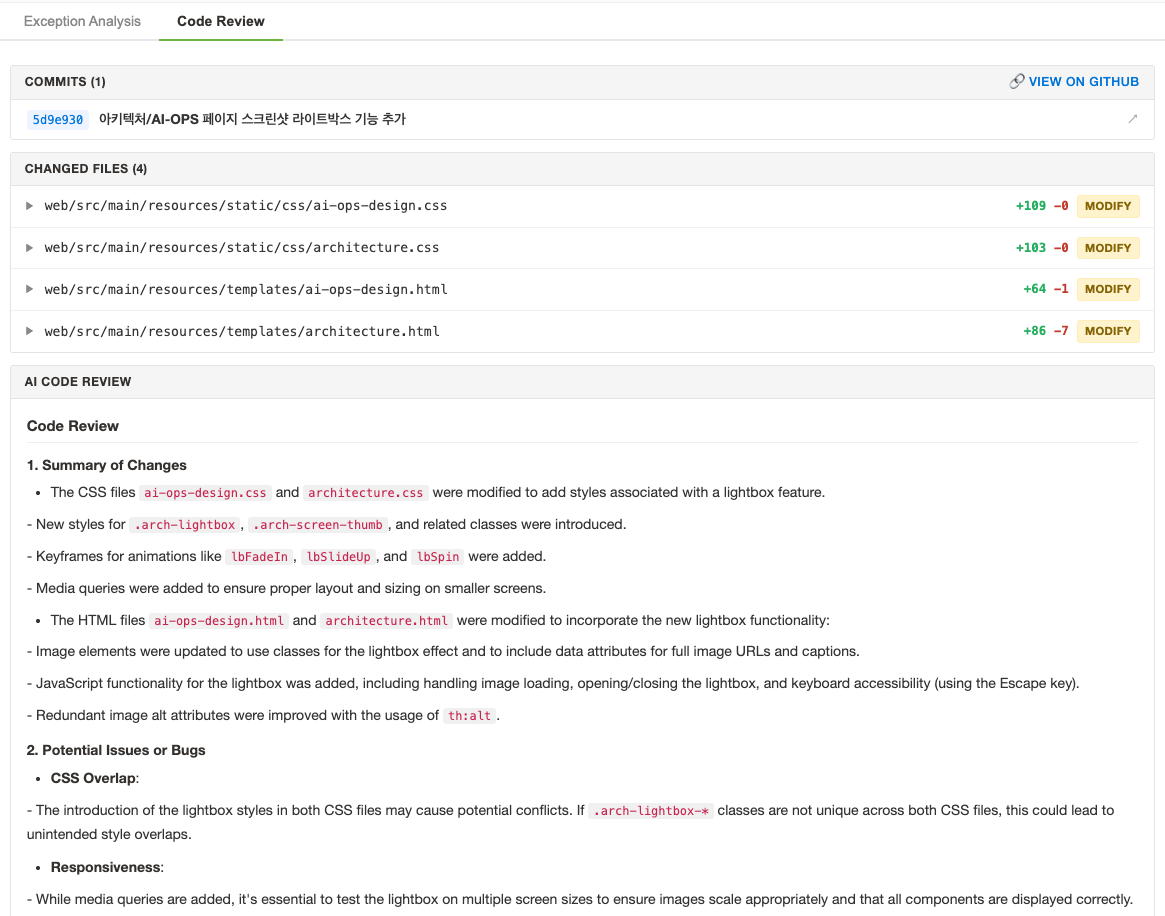Click the MODIFY badge for css/ai-ops-design.css
The width and height of the screenshot is (1165, 916).
click(x=1107, y=206)
